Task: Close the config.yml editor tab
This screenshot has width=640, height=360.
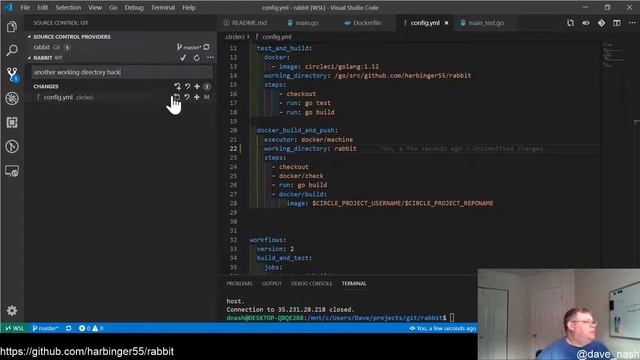Action: coord(446,23)
